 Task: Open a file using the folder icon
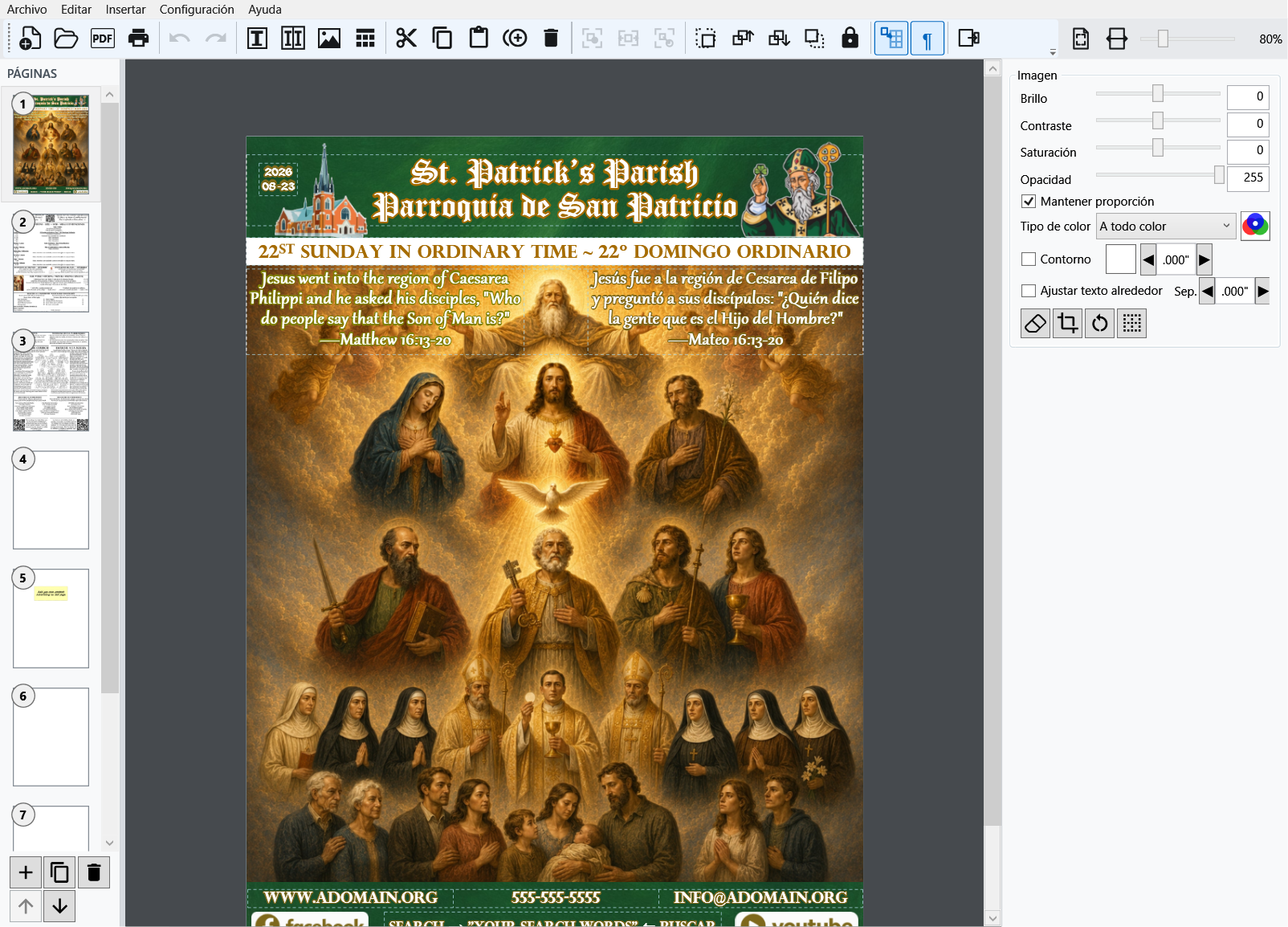66,38
